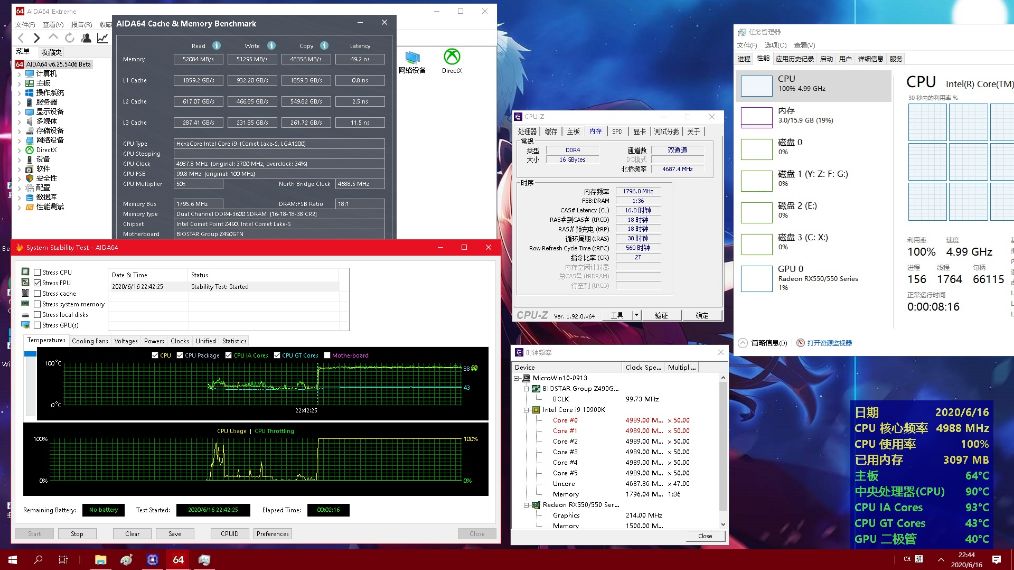The height and width of the screenshot is (570, 1014).
Task: Go forward in AIDA64 Extreme toolbar
Action: click(x=36, y=38)
